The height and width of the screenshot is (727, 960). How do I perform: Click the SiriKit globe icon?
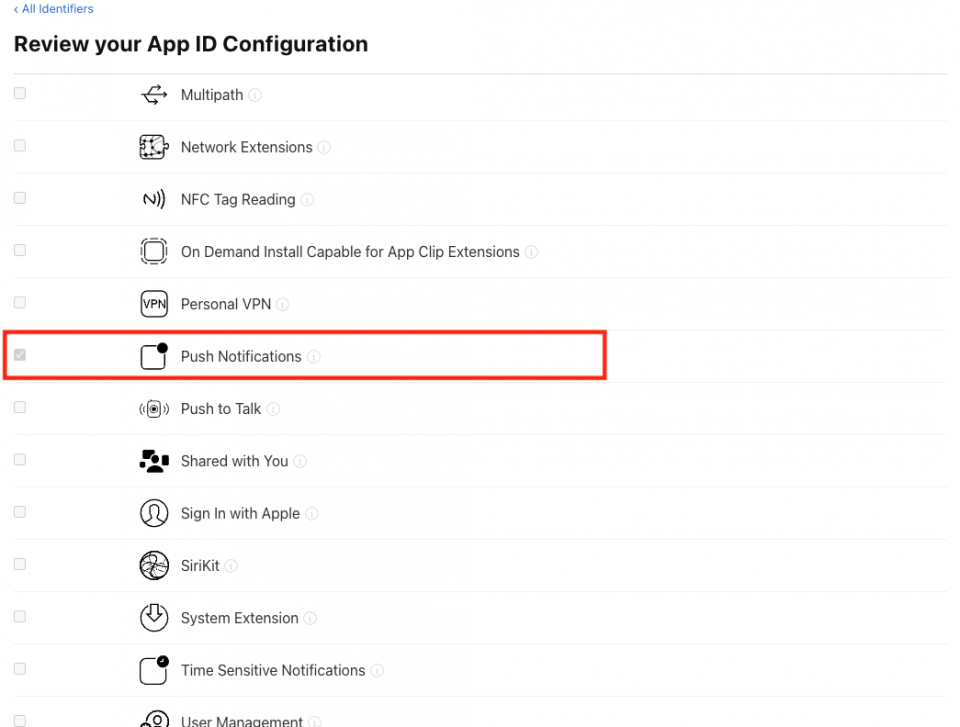153,565
